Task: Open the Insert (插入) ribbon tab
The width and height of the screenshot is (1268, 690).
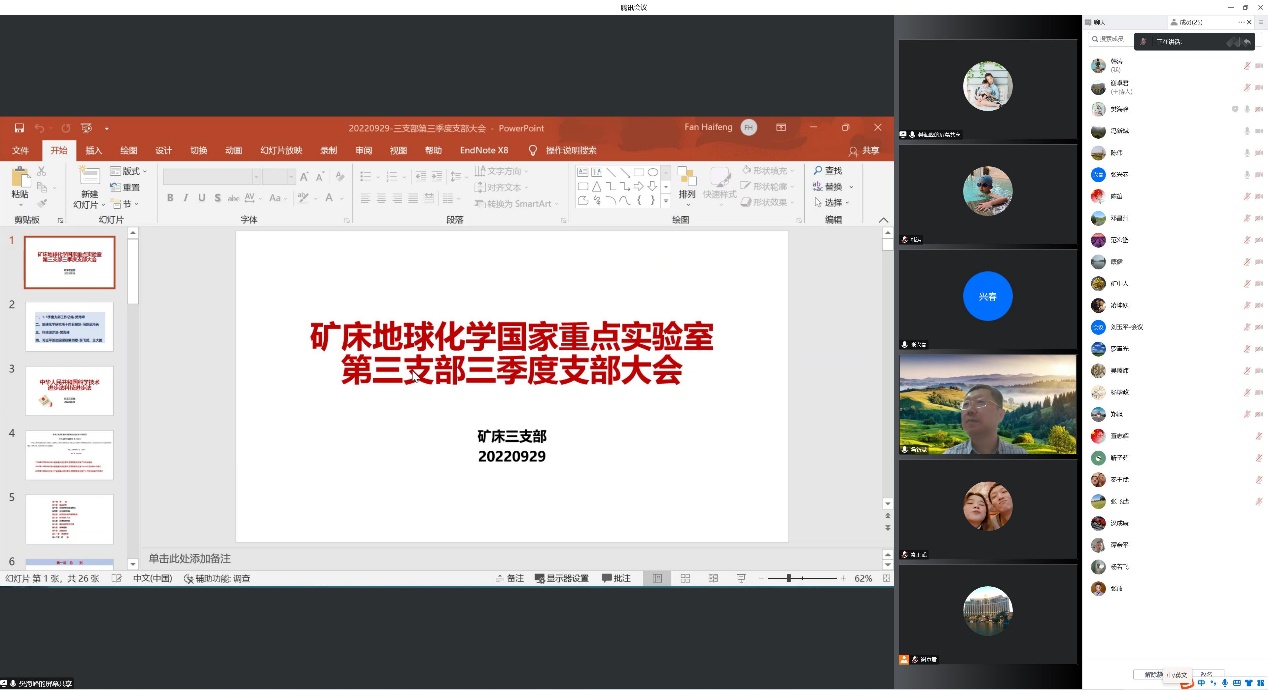Action: tap(94, 150)
